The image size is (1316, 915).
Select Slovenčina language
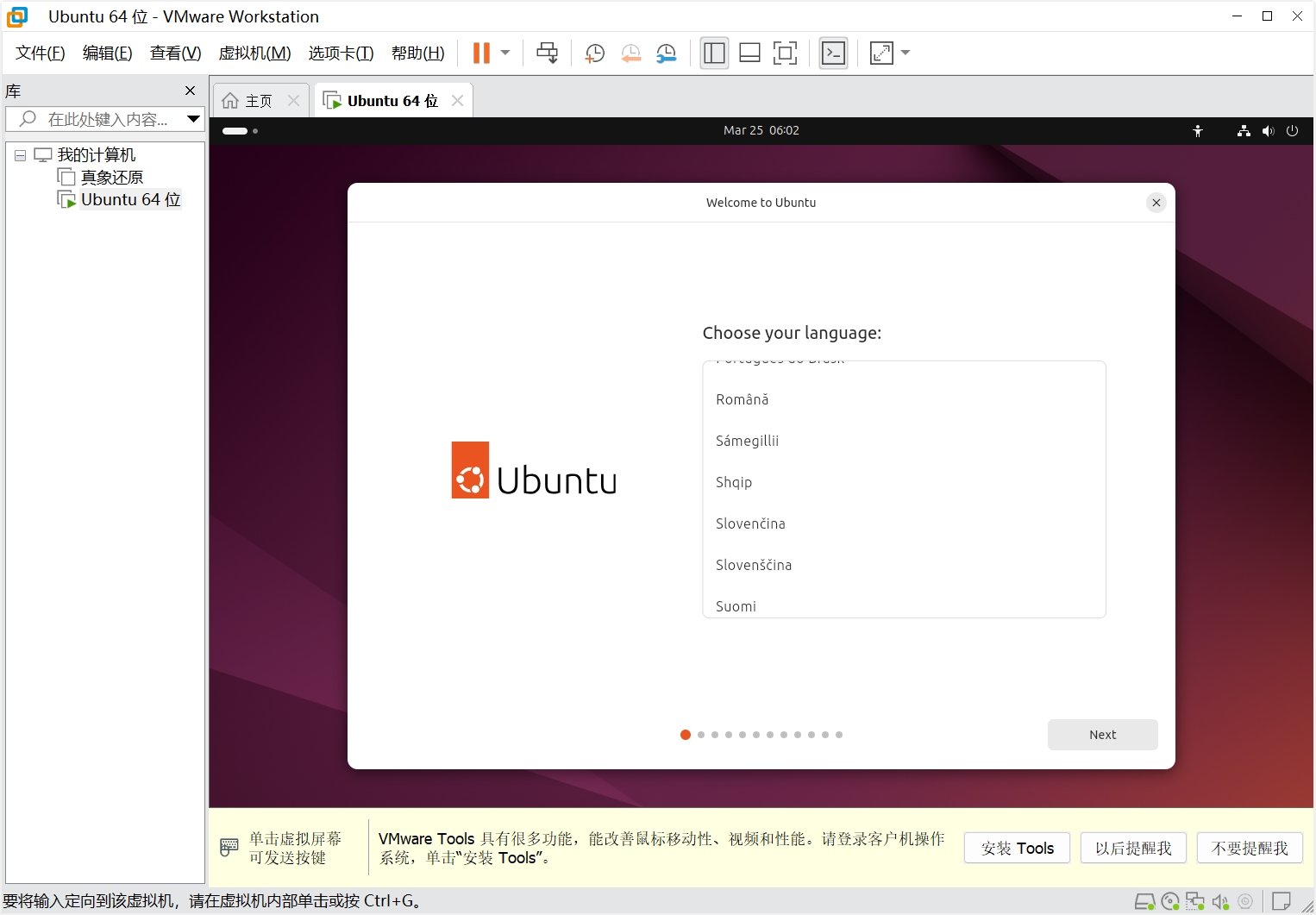pyautogui.click(x=904, y=523)
